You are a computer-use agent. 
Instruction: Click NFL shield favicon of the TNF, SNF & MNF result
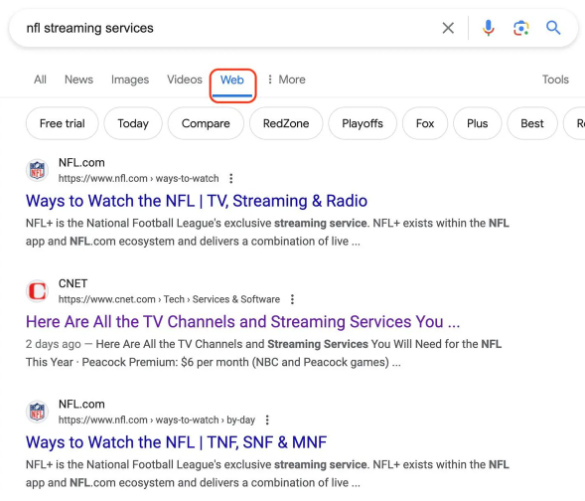[37, 412]
